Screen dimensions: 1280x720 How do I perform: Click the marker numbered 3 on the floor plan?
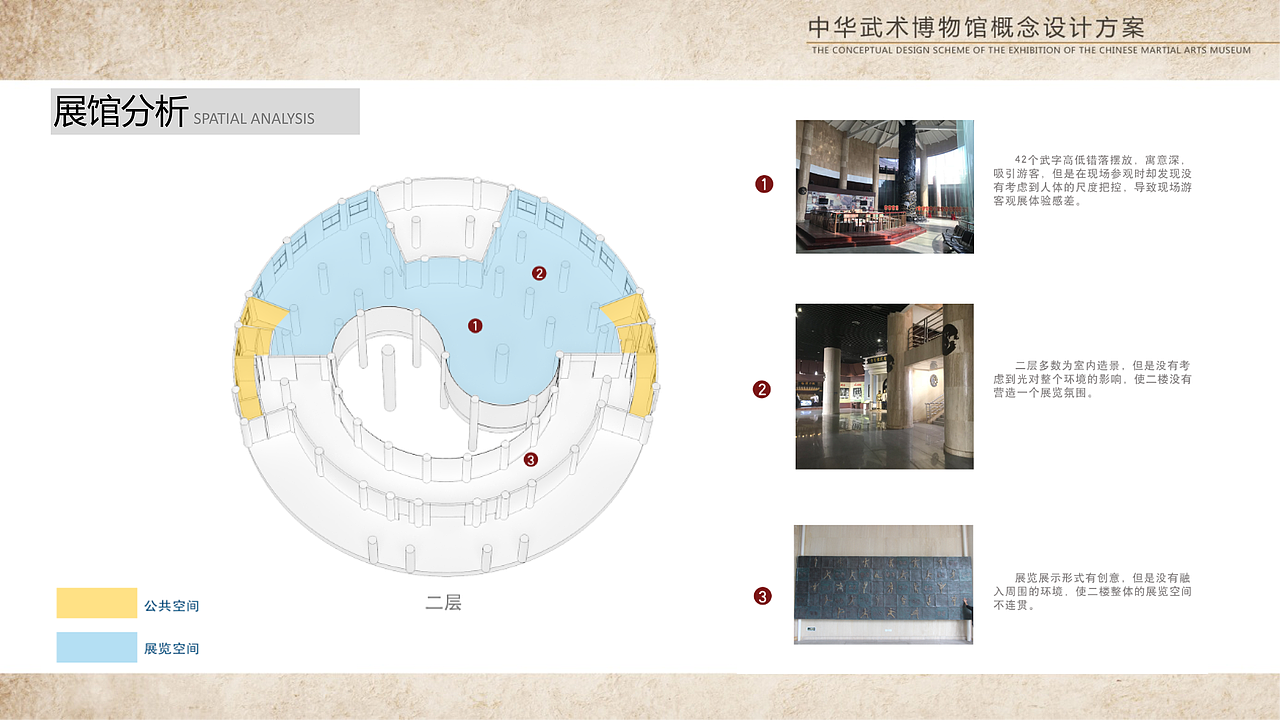pyautogui.click(x=531, y=460)
